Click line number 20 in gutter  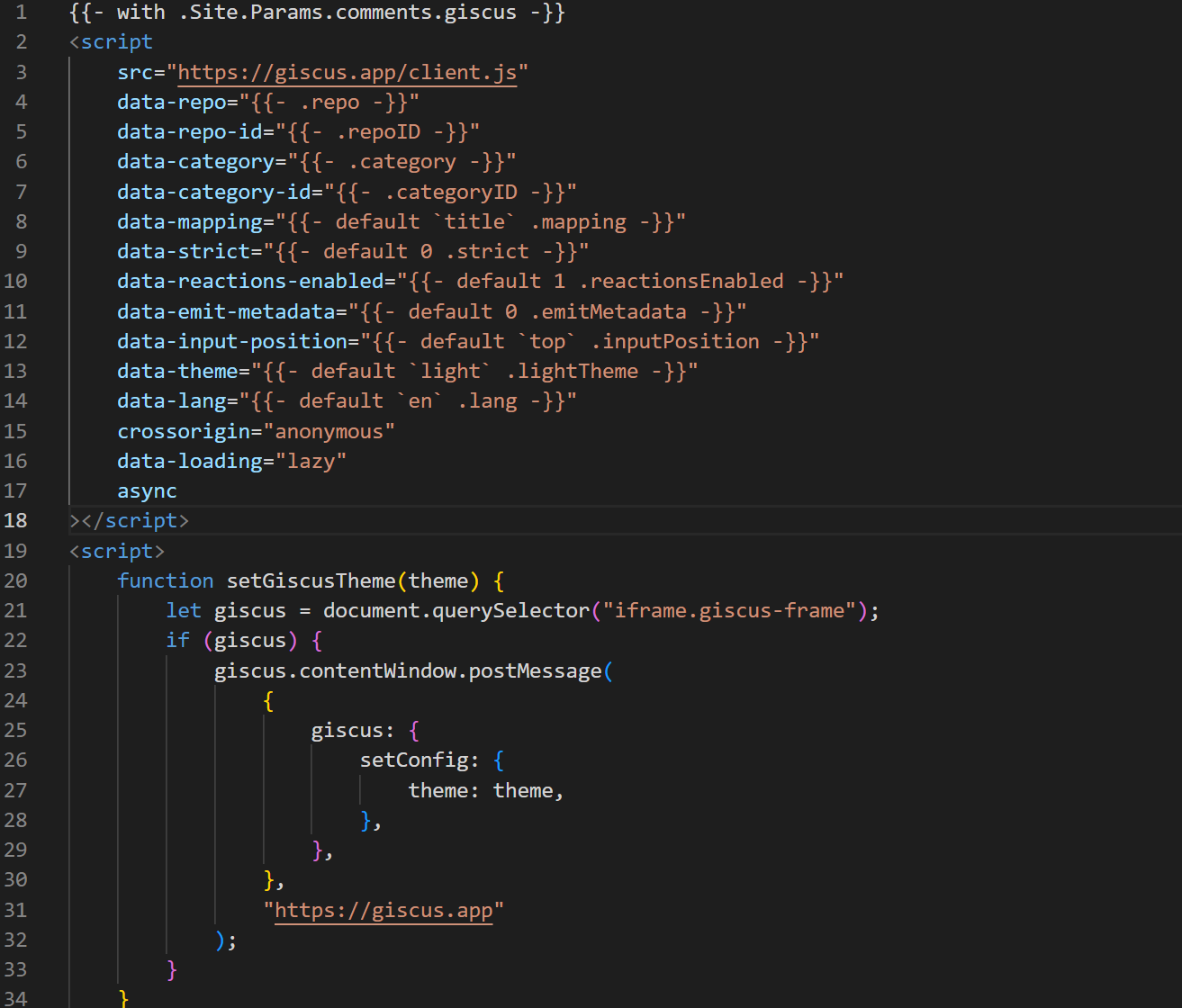(x=15, y=580)
